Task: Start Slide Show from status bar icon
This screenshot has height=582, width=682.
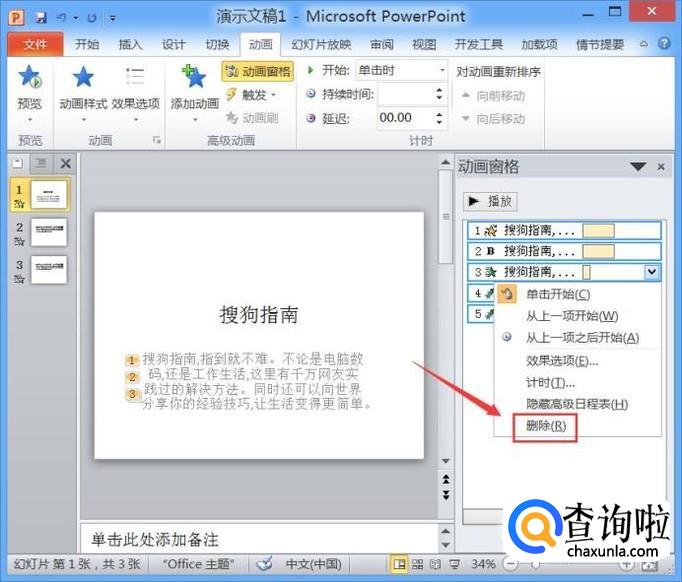Action: point(455,565)
